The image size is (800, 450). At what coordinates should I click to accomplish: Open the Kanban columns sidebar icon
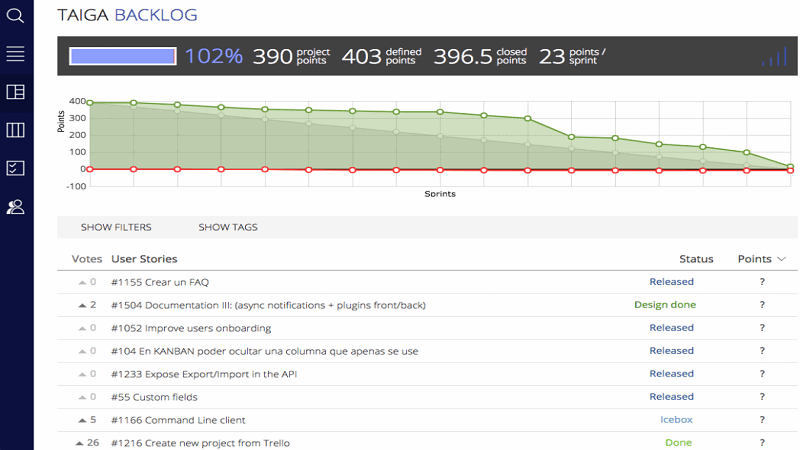point(15,130)
